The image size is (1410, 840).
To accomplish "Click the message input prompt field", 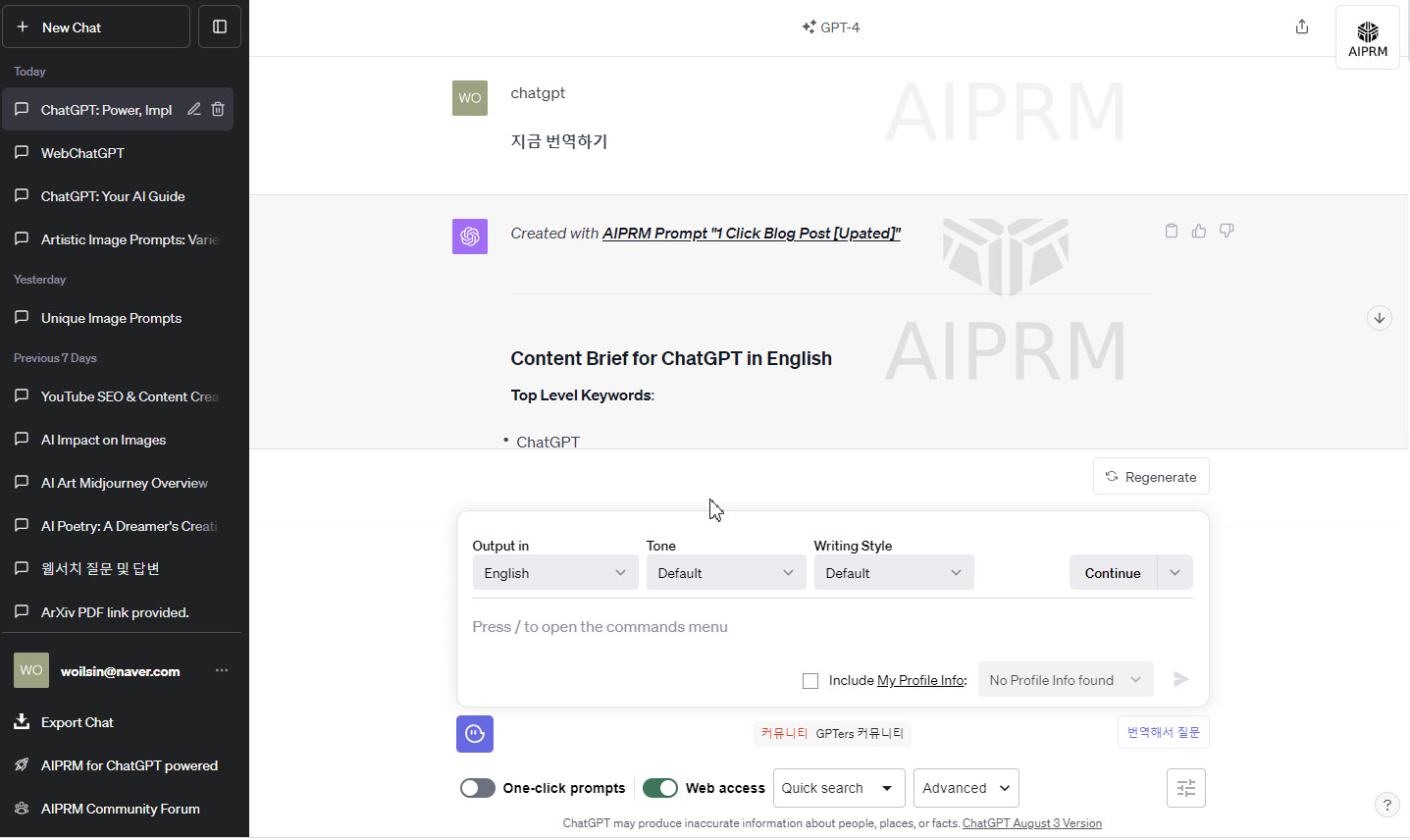I will click(832, 627).
